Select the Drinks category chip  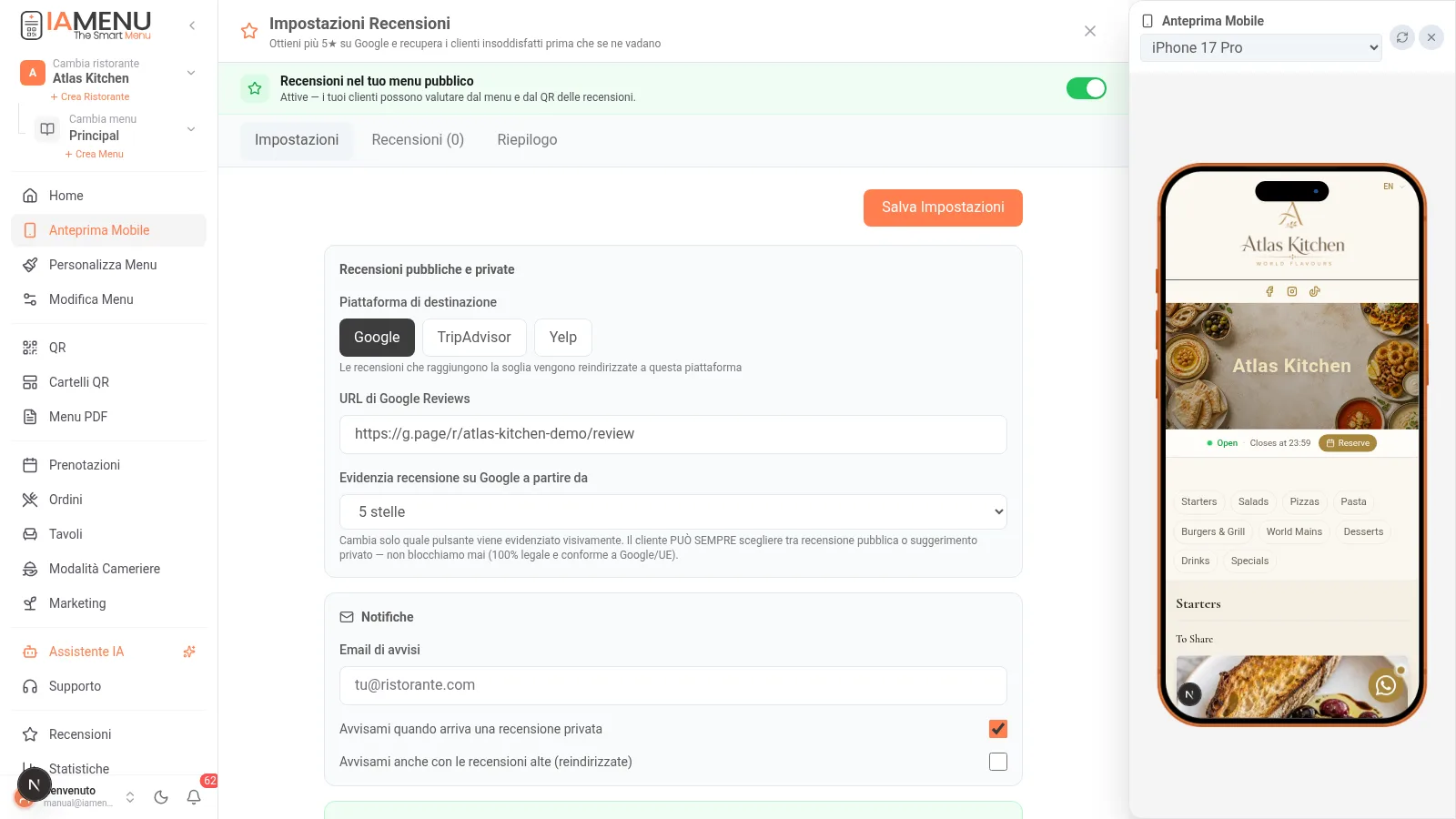click(x=1196, y=561)
